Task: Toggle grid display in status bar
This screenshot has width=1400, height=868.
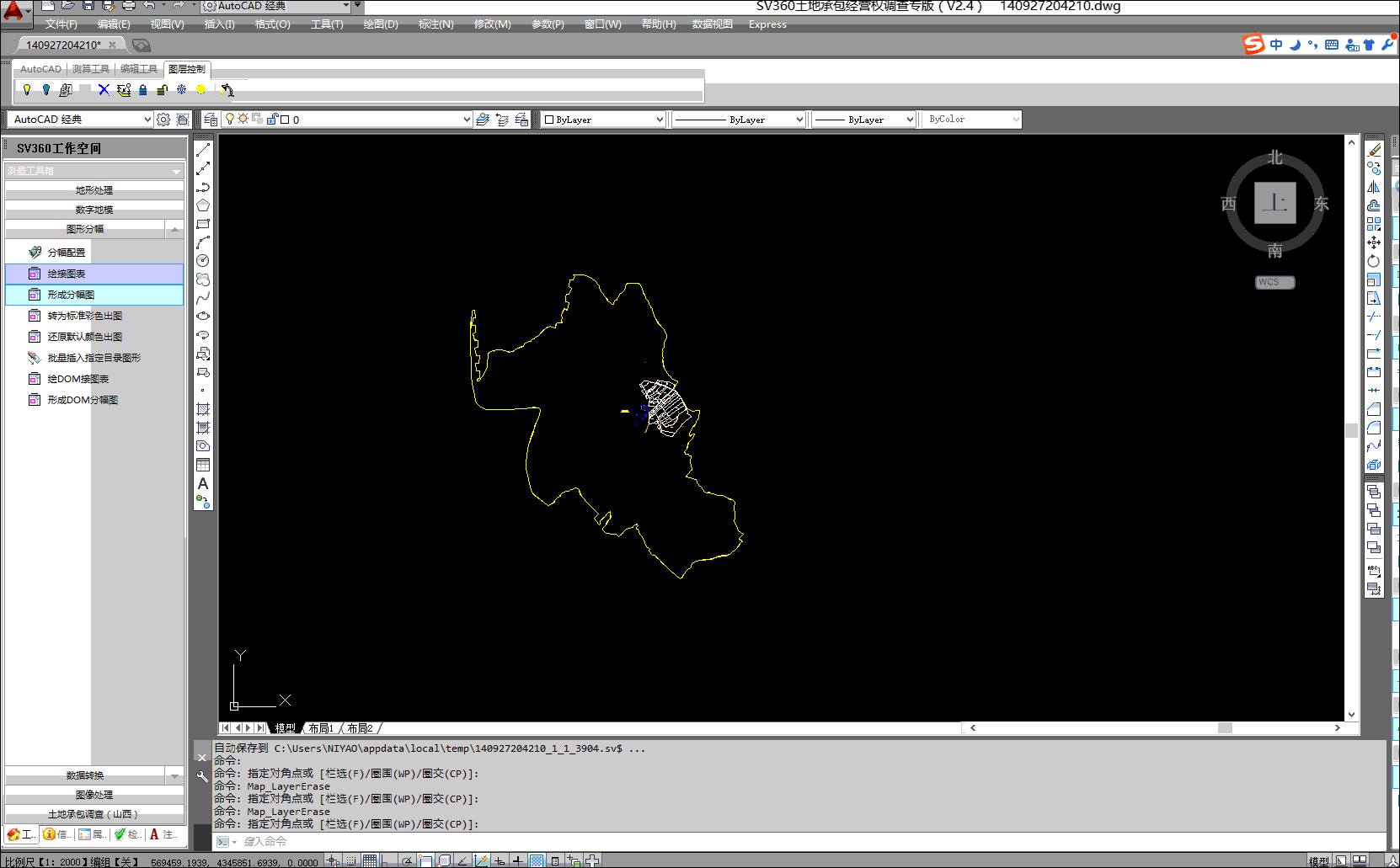Action: pyautogui.click(x=370, y=860)
